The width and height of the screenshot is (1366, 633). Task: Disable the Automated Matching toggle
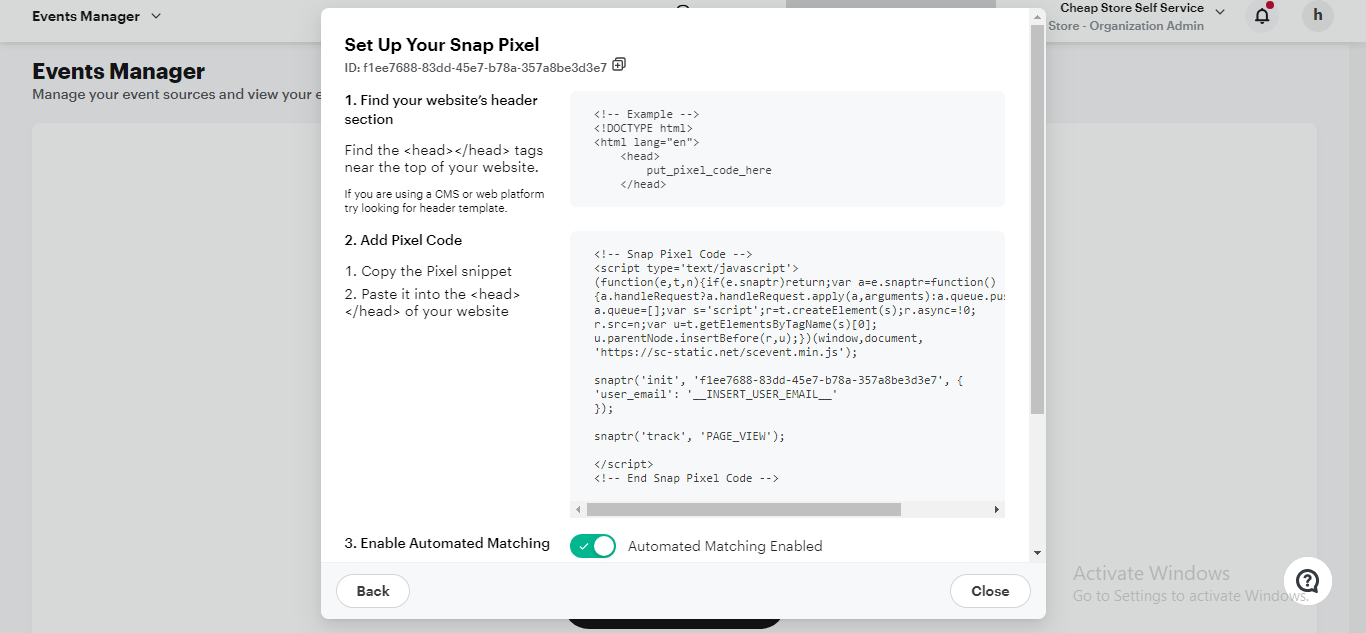pyautogui.click(x=593, y=546)
